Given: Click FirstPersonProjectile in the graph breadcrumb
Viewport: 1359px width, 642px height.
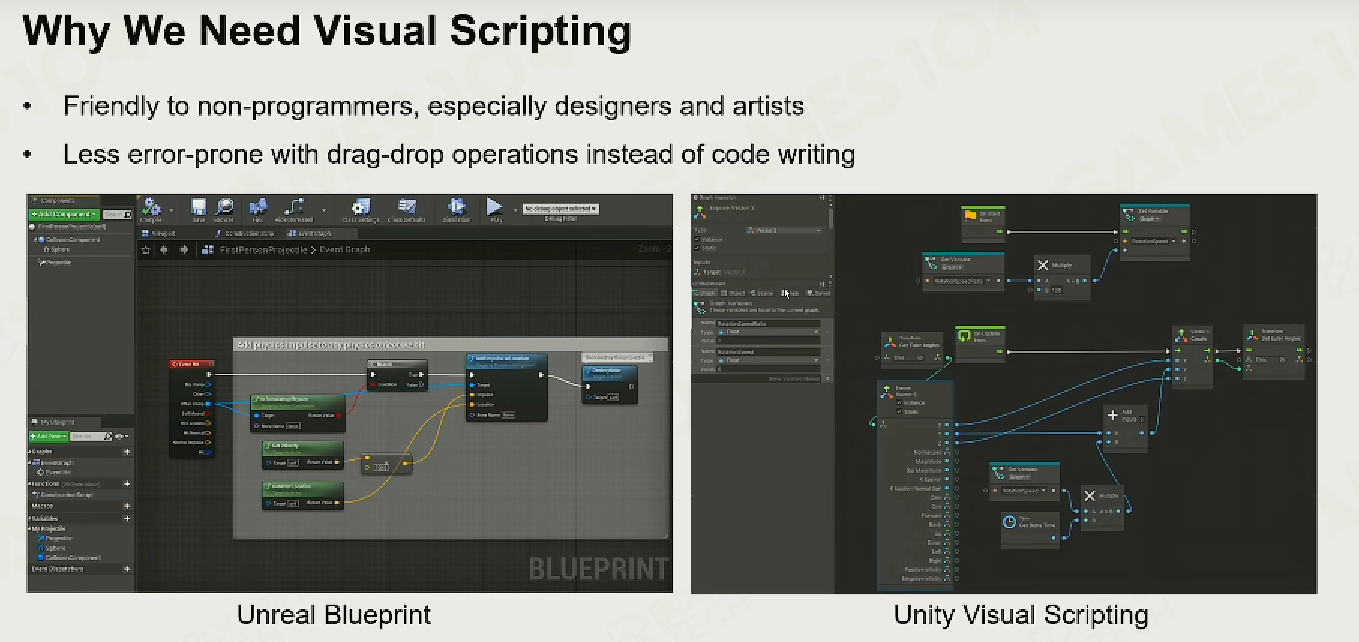Looking at the screenshot, I should point(263,250).
